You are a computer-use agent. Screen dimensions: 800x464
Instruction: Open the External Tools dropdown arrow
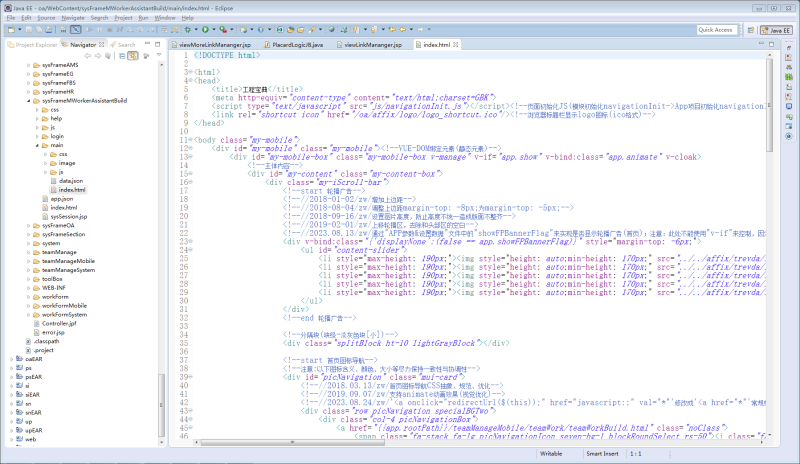tap(232, 30)
